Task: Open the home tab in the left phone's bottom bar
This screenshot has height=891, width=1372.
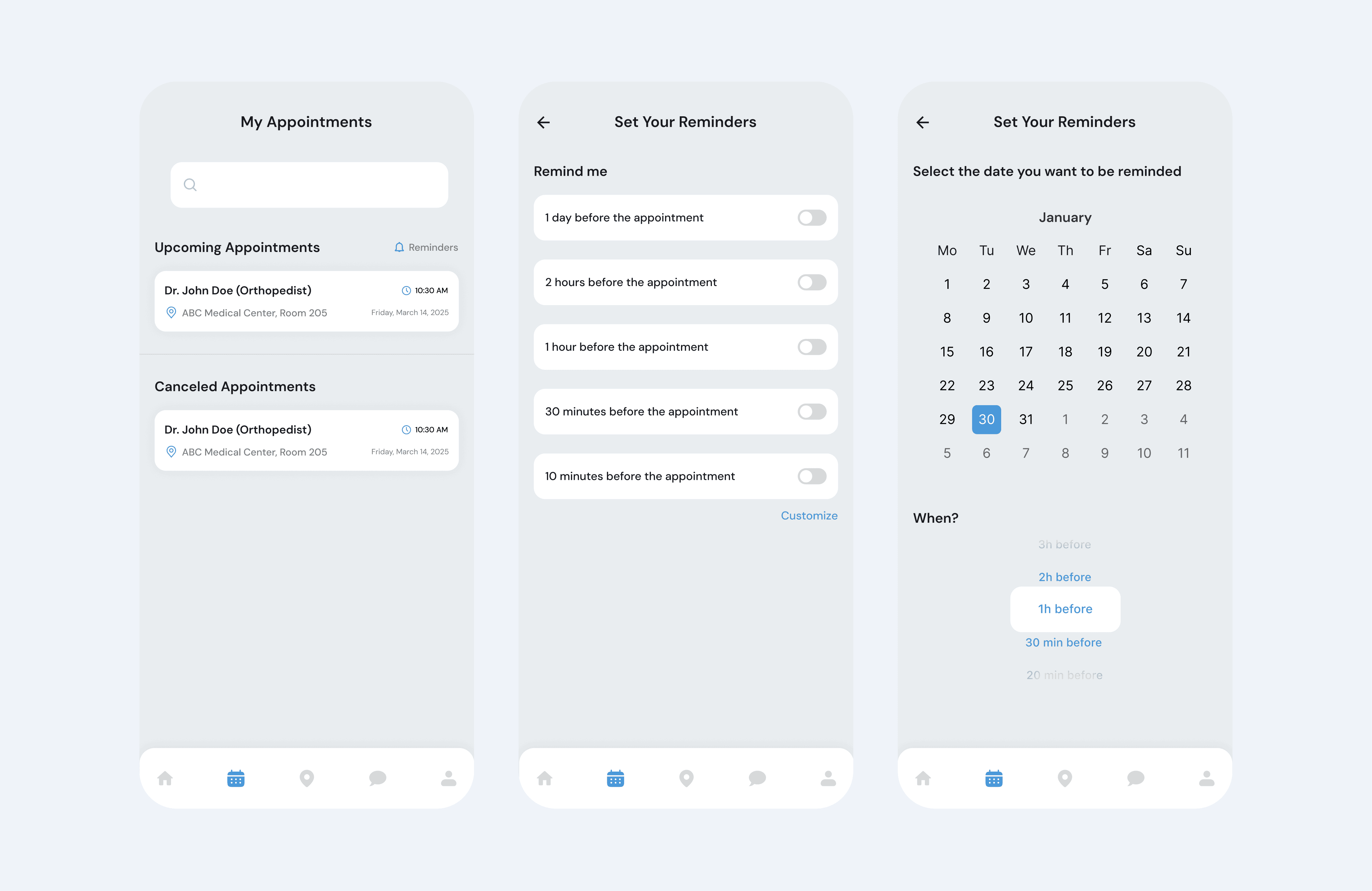Action: point(165,779)
